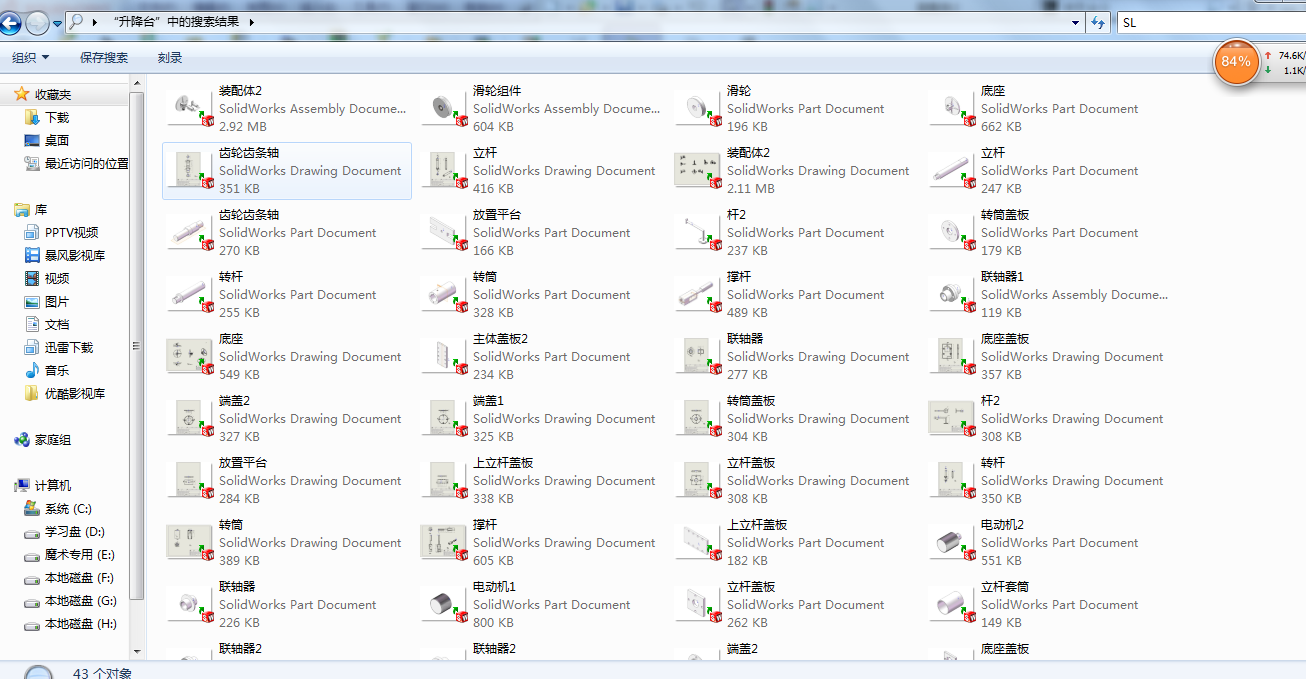The image size is (1306, 679).
Task: Select the 滑轮组件 assembly file icon
Action: [444, 108]
